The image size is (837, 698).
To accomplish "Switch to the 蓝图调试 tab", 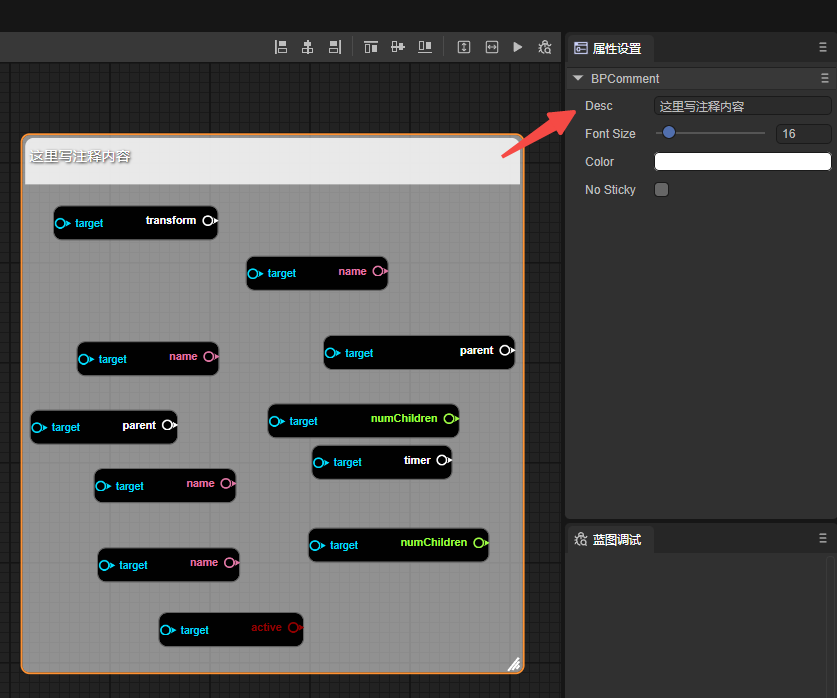I will click(x=608, y=540).
